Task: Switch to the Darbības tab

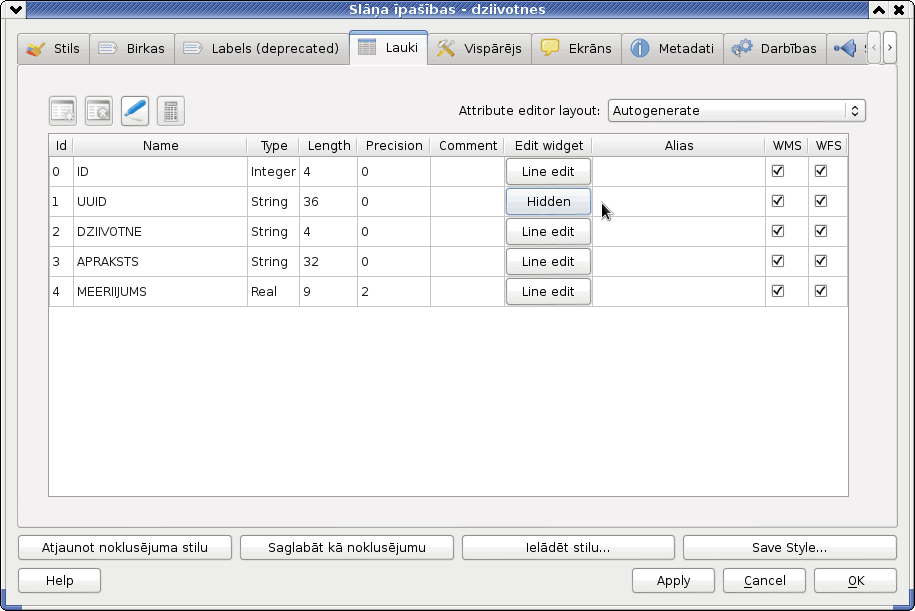Action: pos(774,48)
